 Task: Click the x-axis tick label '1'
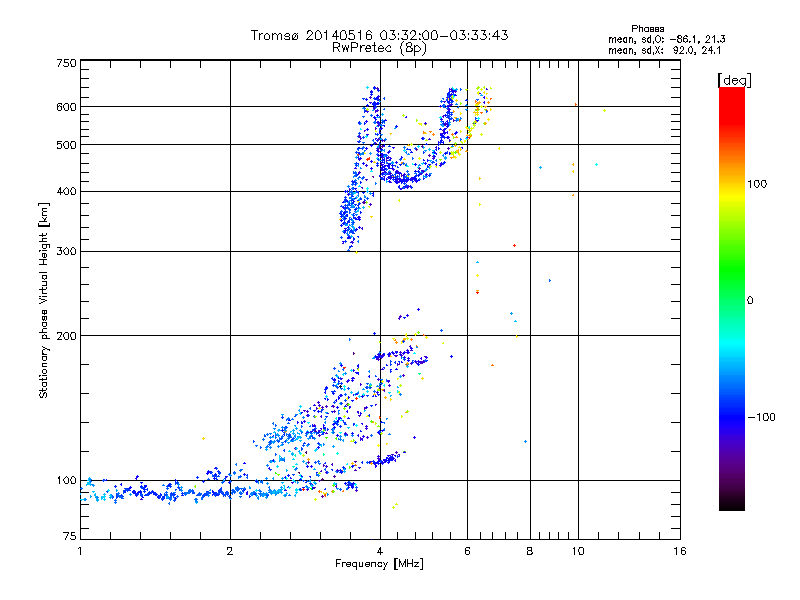pos(80,551)
